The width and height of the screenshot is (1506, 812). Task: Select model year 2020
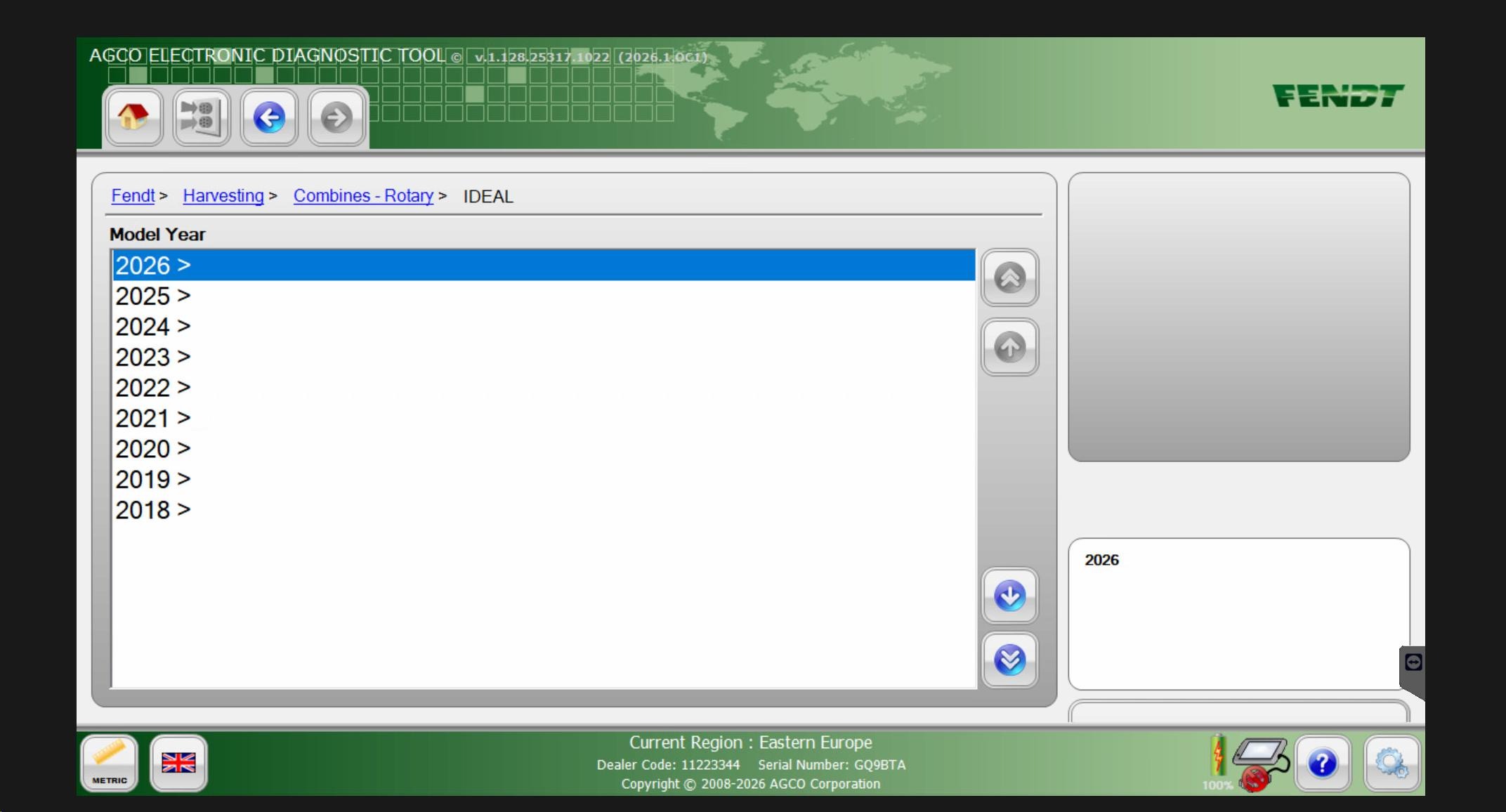(x=544, y=449)
